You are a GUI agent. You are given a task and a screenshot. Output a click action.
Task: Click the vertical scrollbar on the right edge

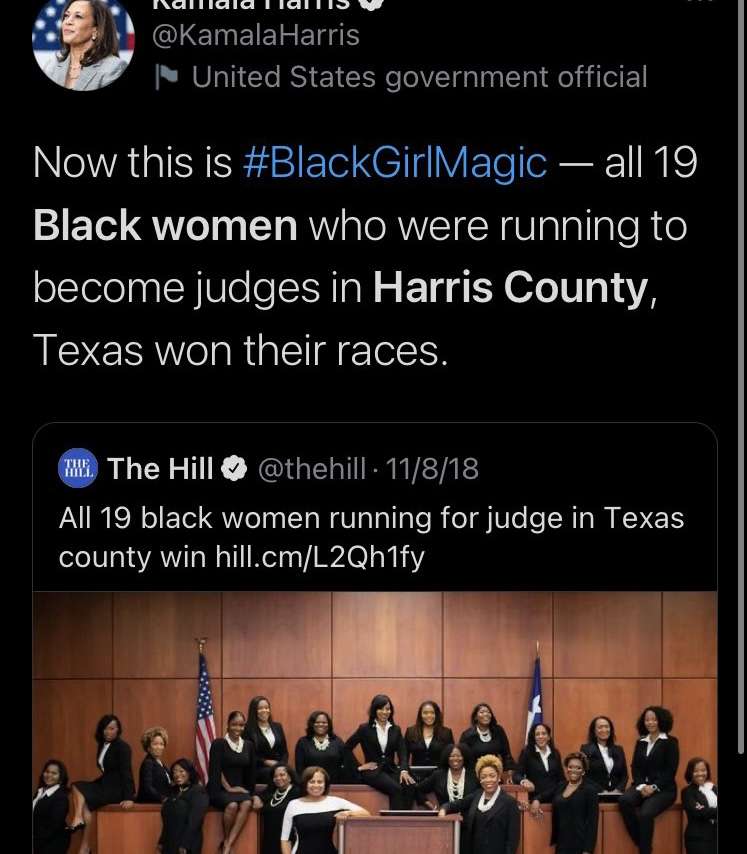pyautogui.click(x=741, y=376)
